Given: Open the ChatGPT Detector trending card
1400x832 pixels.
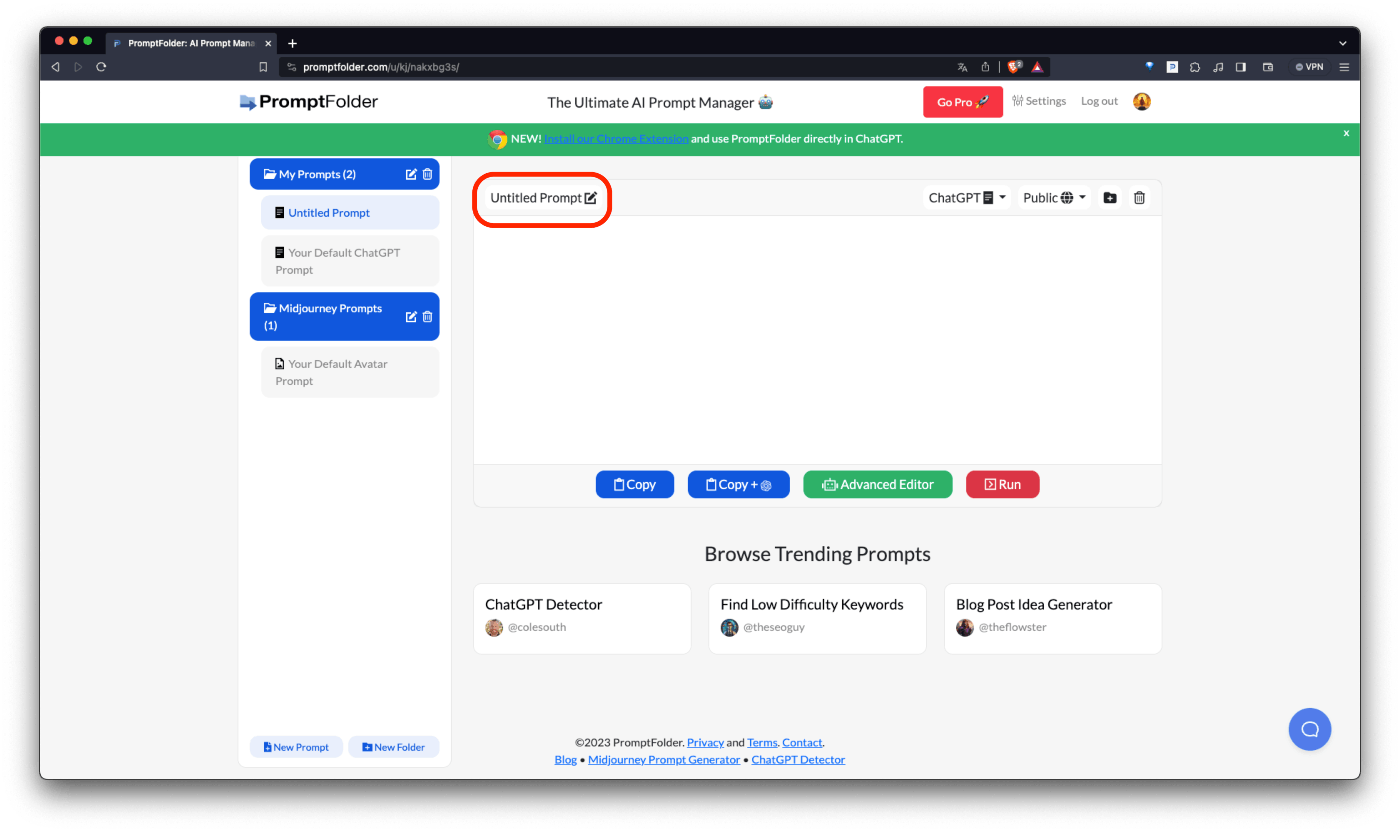Looking at the screenshot, I should click(582, 619).
